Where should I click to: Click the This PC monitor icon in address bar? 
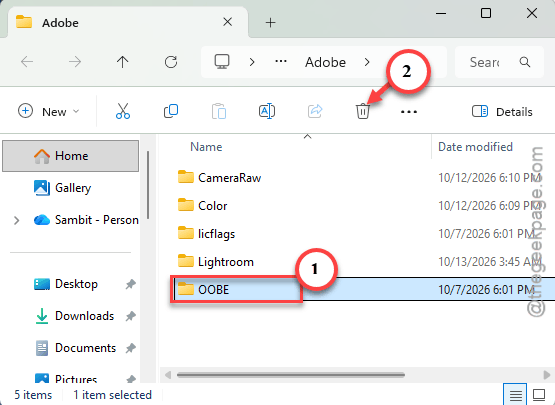(222, 62)
